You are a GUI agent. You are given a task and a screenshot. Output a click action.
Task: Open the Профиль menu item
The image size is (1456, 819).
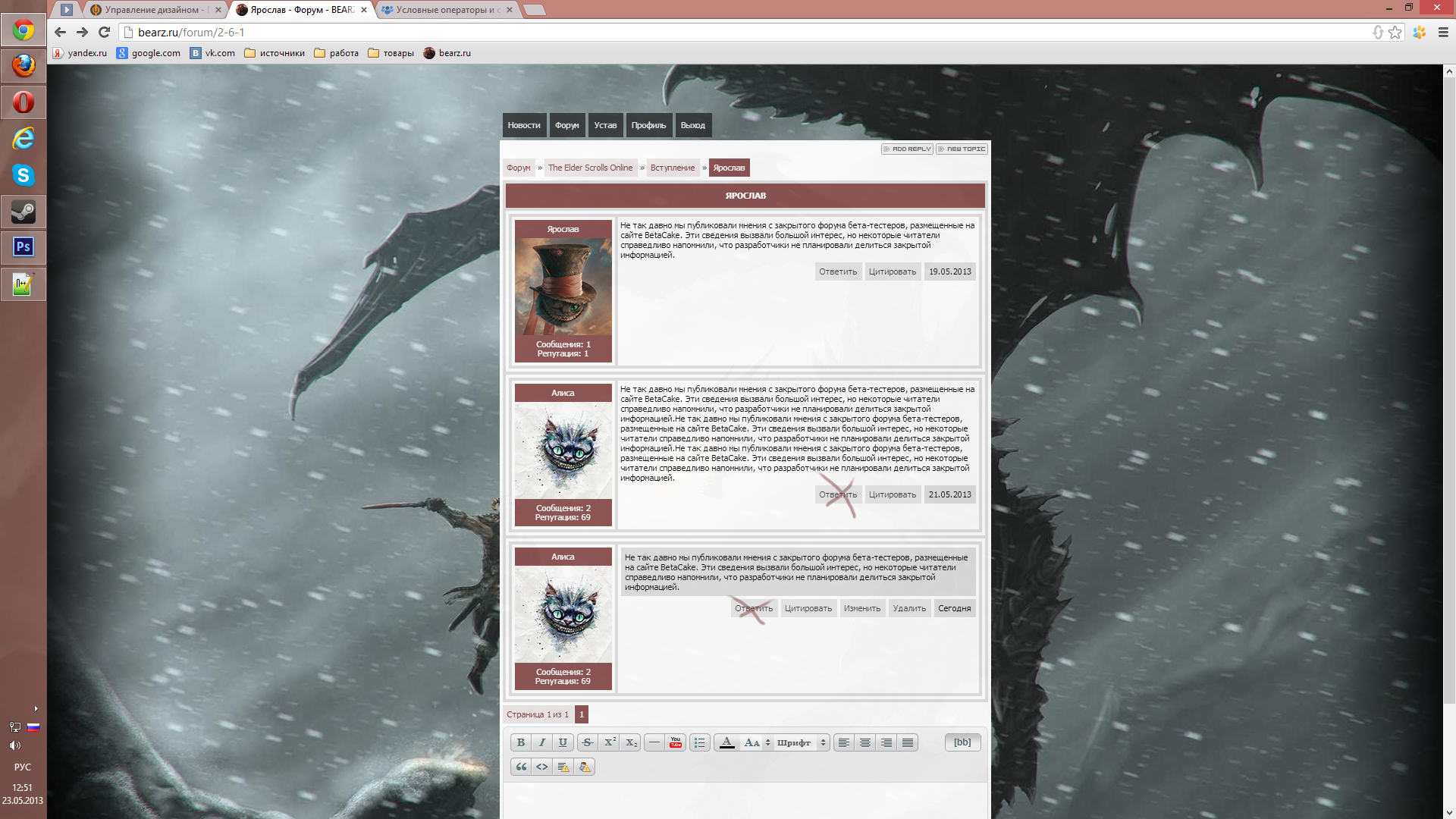(x=648, y=125)
